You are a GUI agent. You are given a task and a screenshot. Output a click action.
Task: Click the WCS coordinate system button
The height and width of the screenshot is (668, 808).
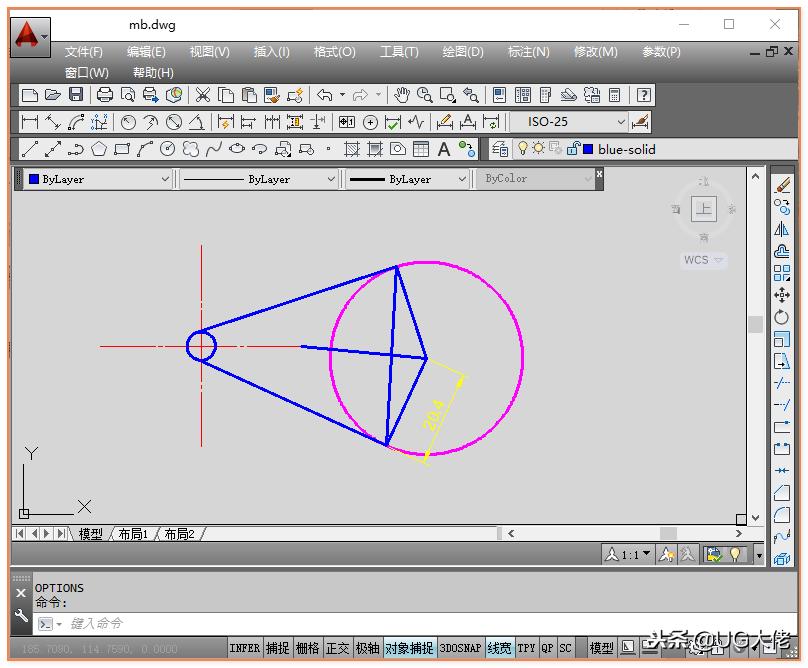tap(703, 260)
